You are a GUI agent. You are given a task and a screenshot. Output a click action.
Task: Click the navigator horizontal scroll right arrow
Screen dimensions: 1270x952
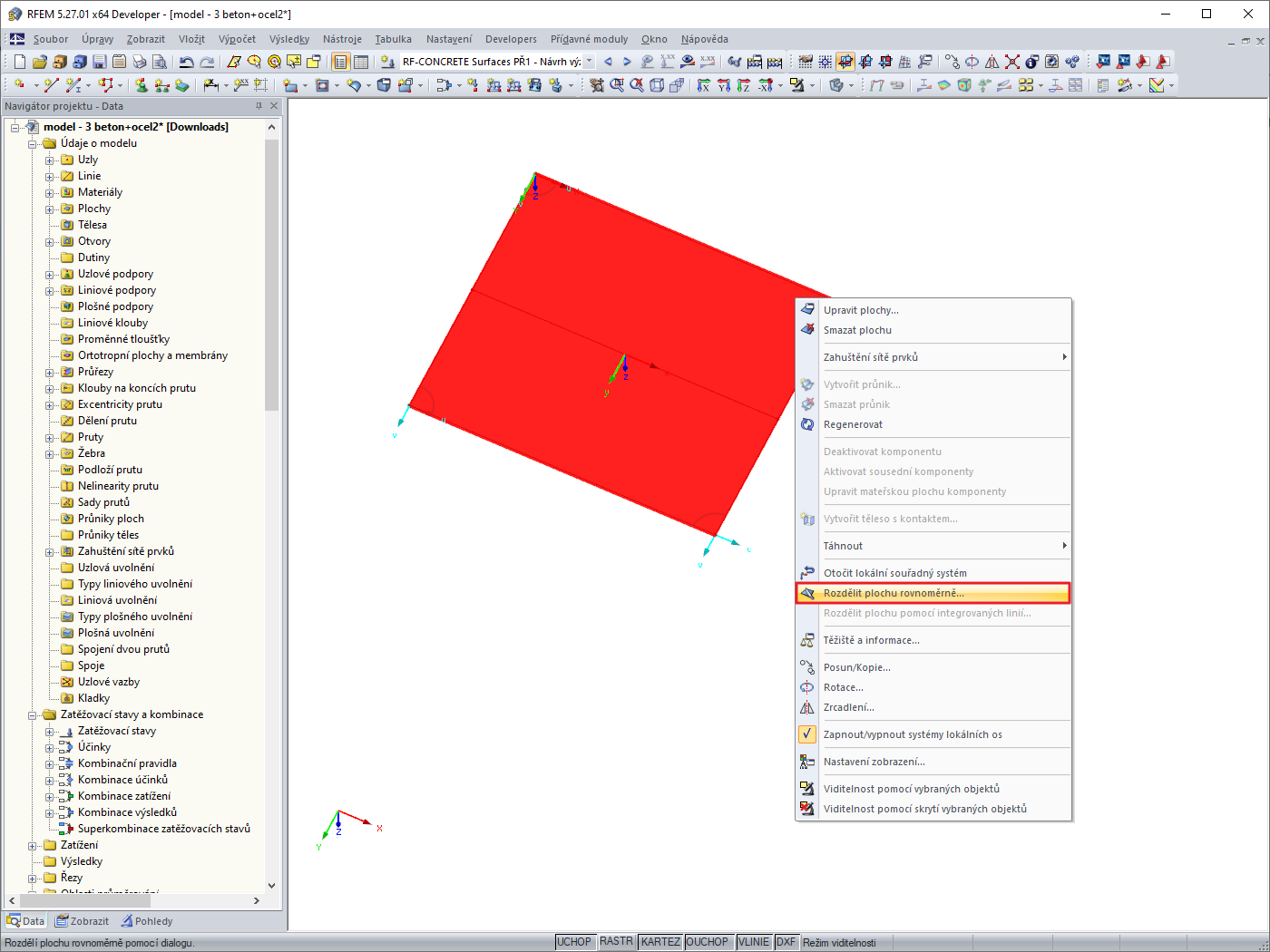pos(257,900)
